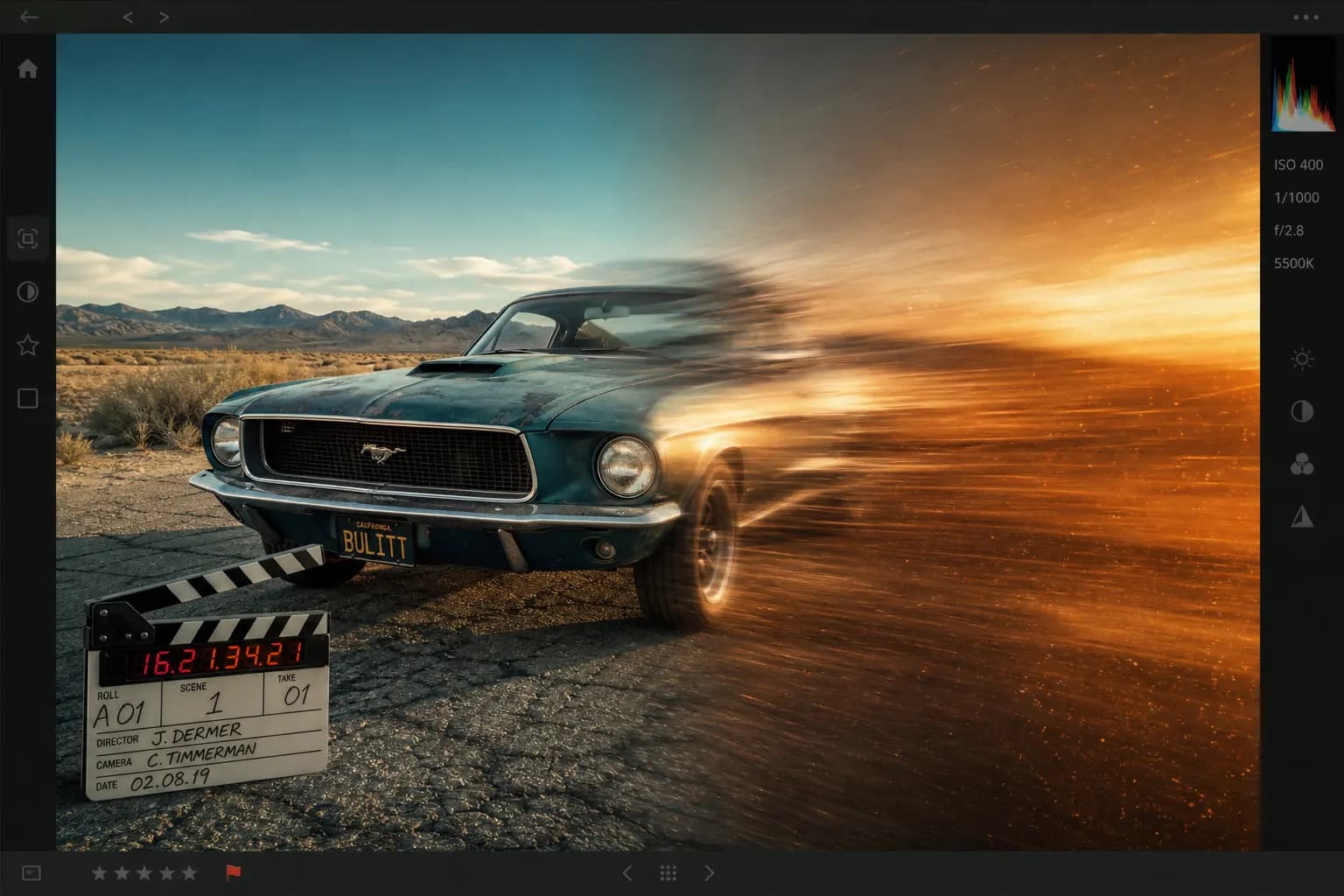Click the Mustang car photo
Screen dimensions: 1344x896
click(x=658, y=442)
